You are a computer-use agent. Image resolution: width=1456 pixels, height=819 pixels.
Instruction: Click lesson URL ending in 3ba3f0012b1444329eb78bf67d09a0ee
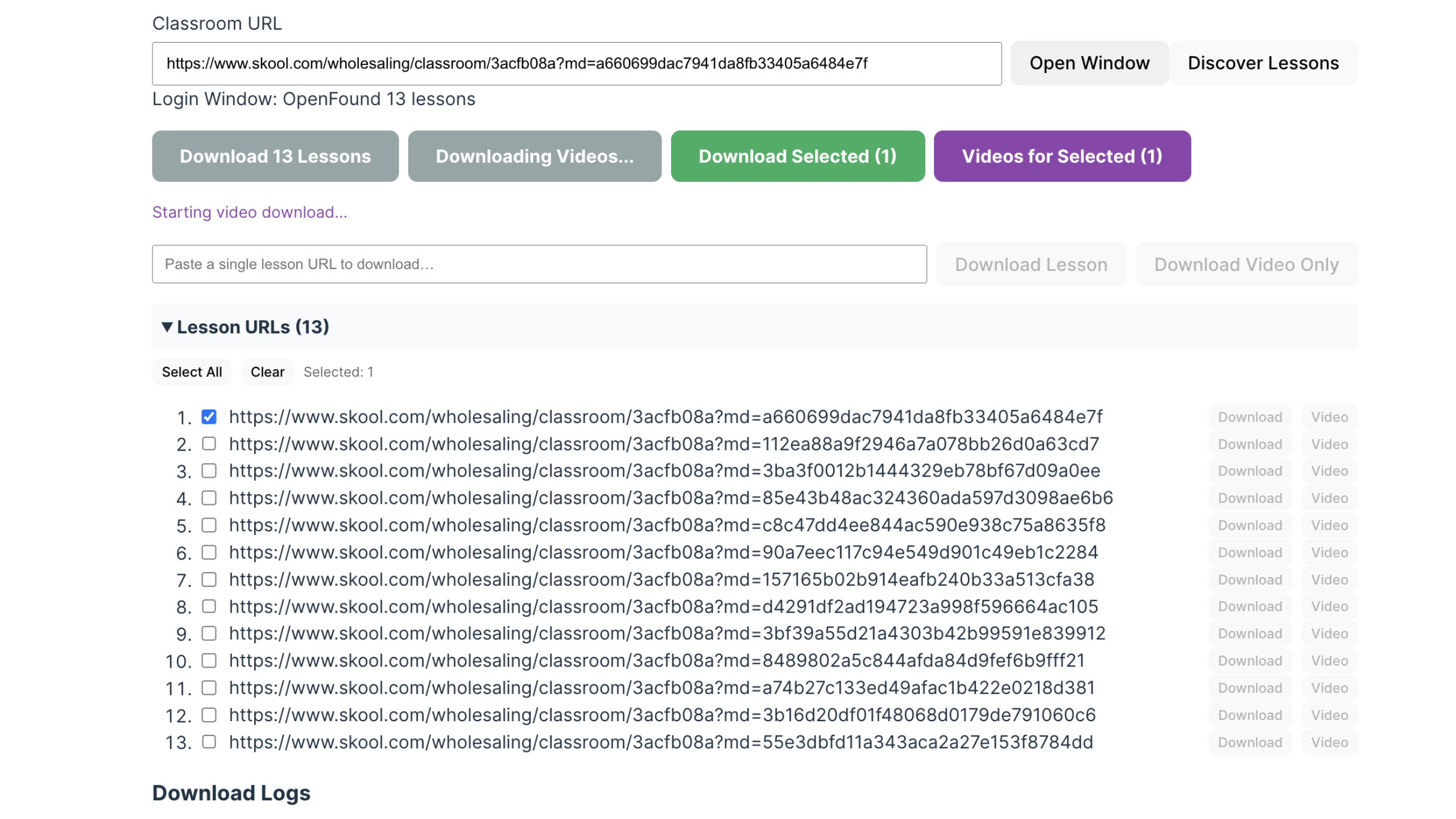pos(664,471)
